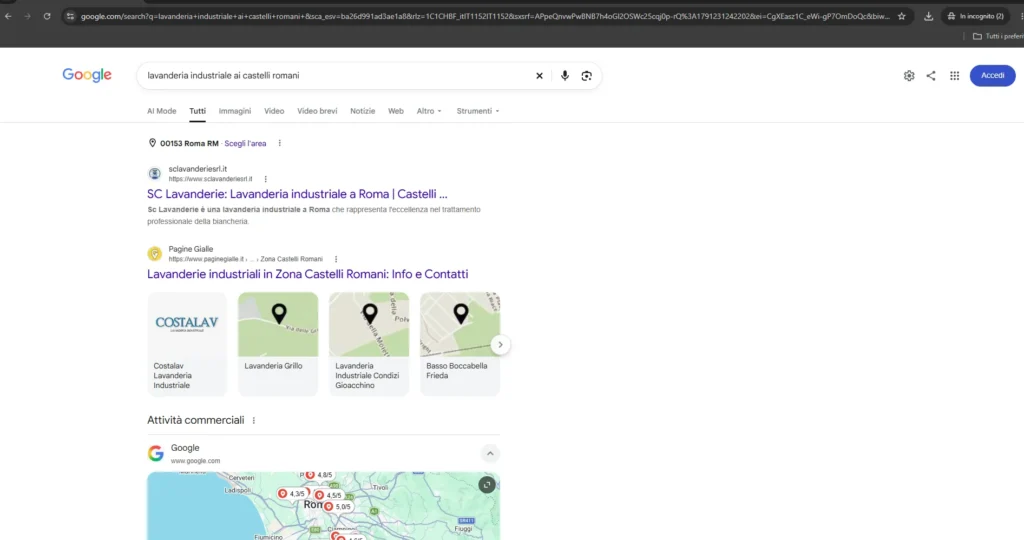
Task: Expand the Strumenti dropdown
Action: (x=478, y=111)
